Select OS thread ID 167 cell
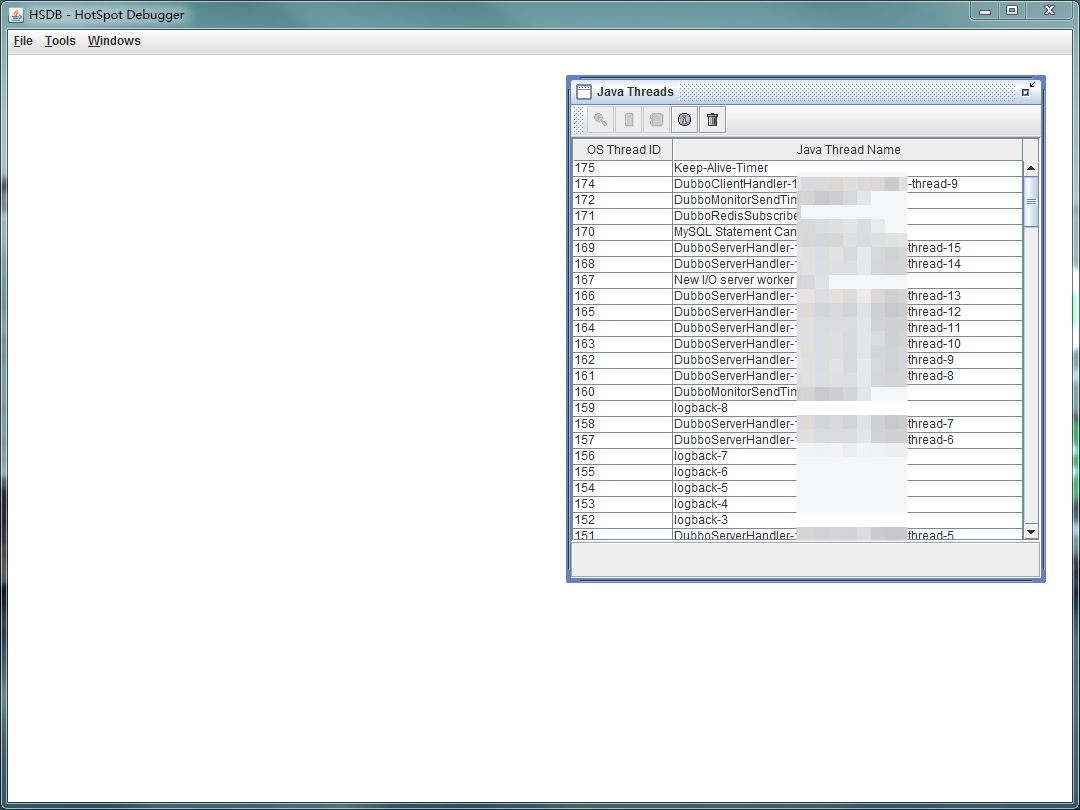 click(x=623, y=280)
